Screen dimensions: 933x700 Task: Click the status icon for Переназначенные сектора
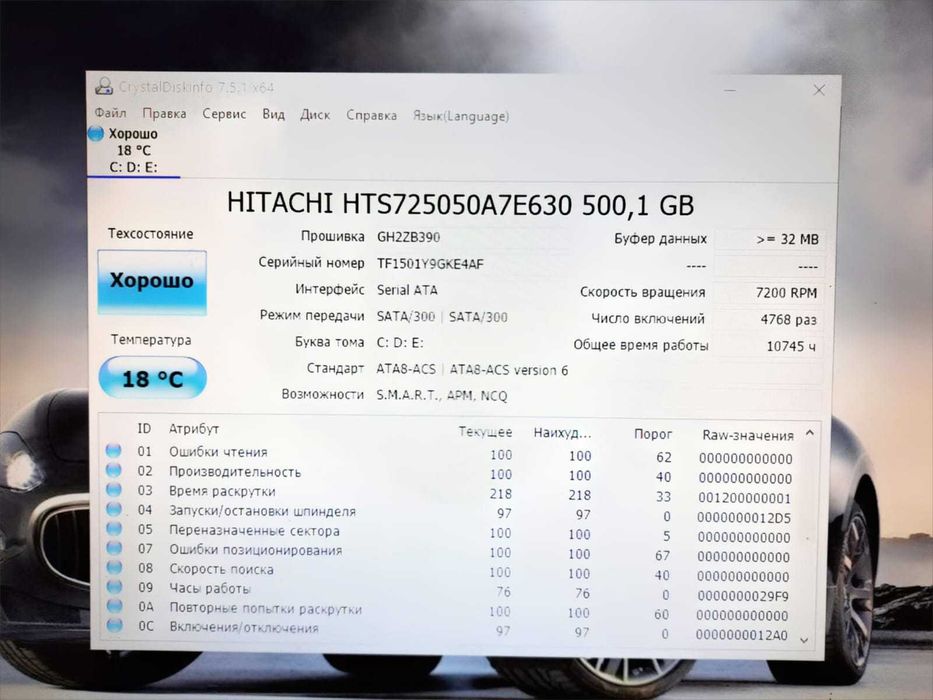pyautogui.click(x=114, y=529)
